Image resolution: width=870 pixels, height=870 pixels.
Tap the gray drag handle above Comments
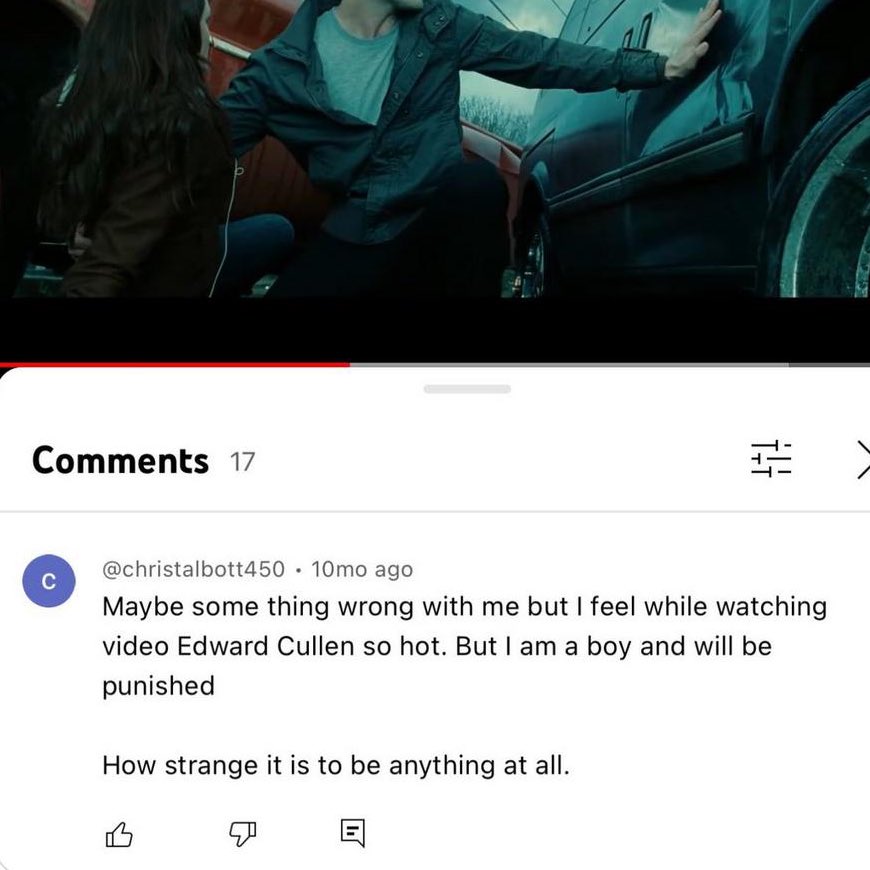(x=467, y=389)
